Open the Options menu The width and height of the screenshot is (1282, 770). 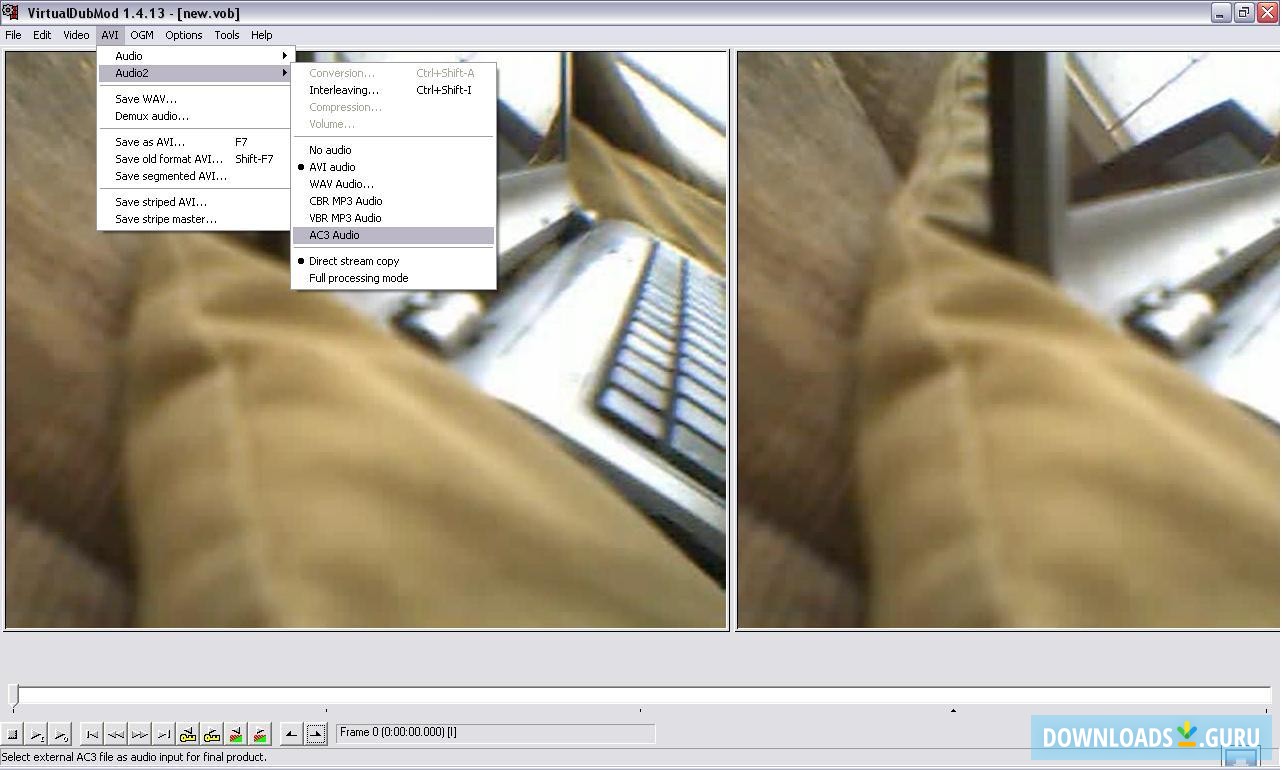(184, 35)
